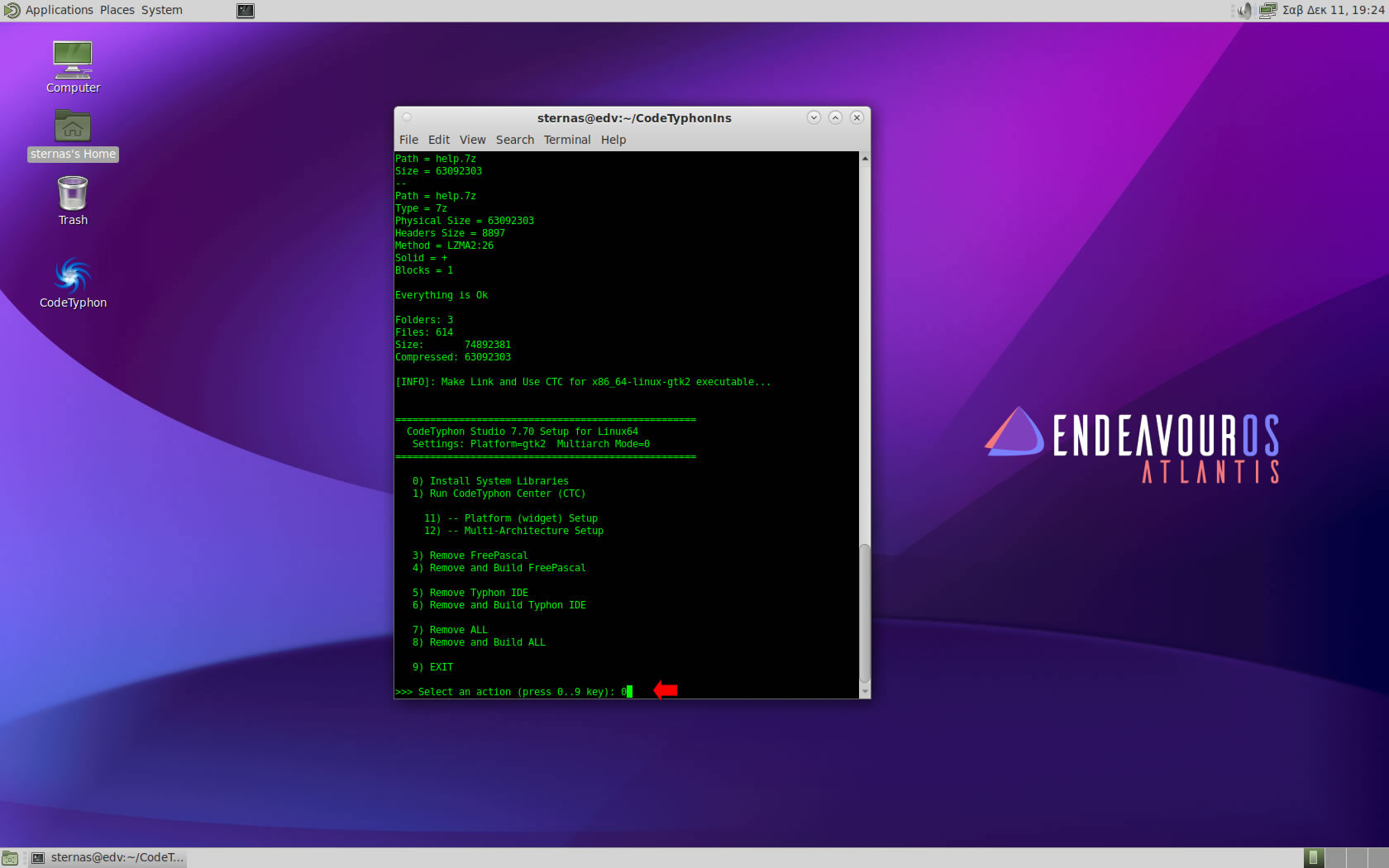The image size is (1389, 868).
Task: Click 'CodeTyphon Studio 7.70 Setup for Linux64' line
Action: coord(523,432)
